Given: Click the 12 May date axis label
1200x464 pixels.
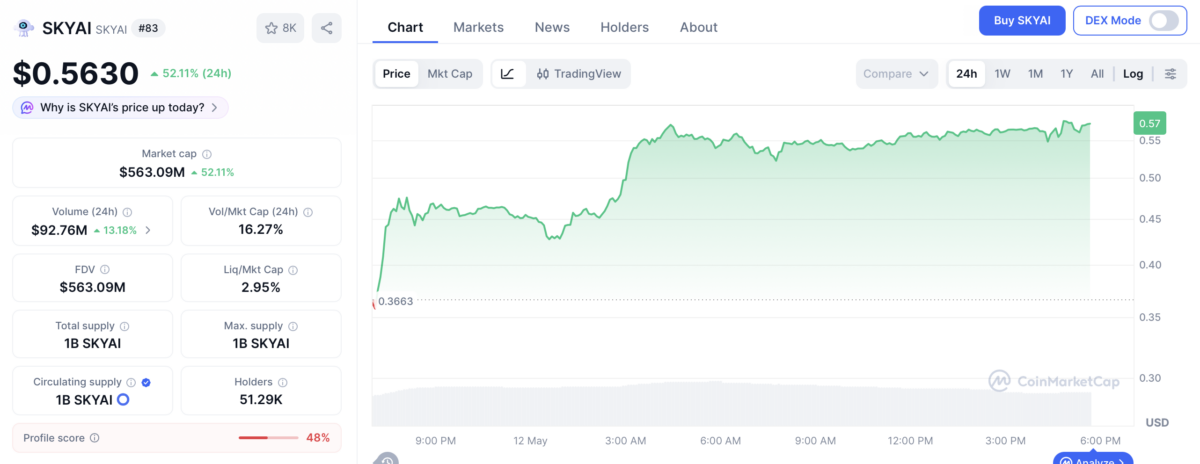Looking at the screenshot, I should click(530, 441).
